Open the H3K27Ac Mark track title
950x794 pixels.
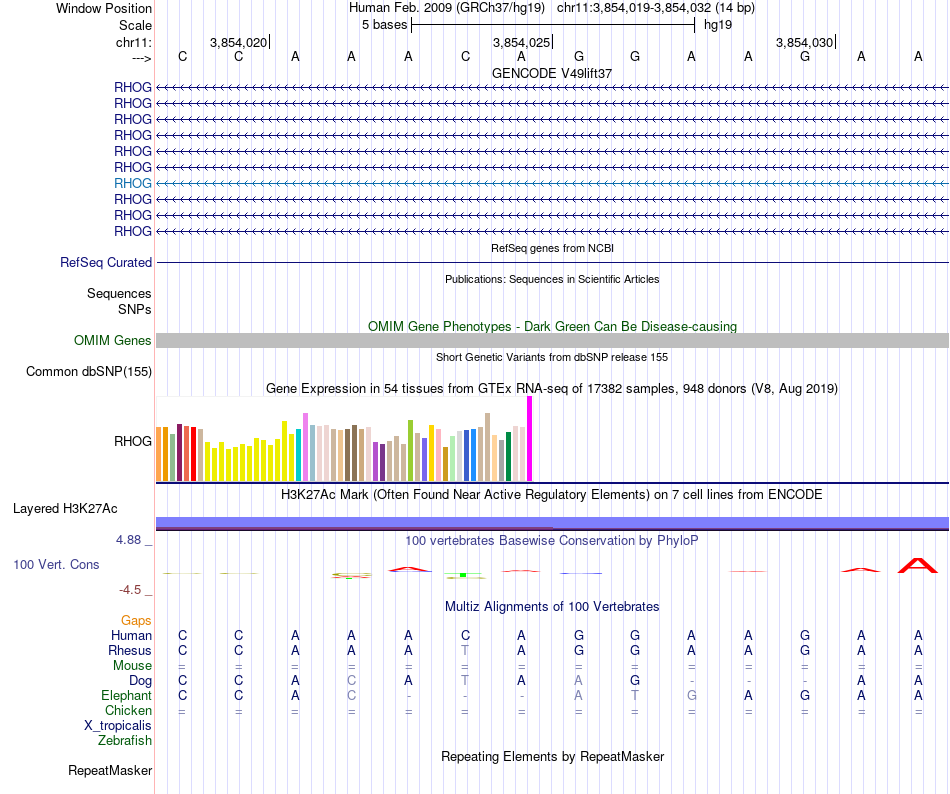[552, 494]
